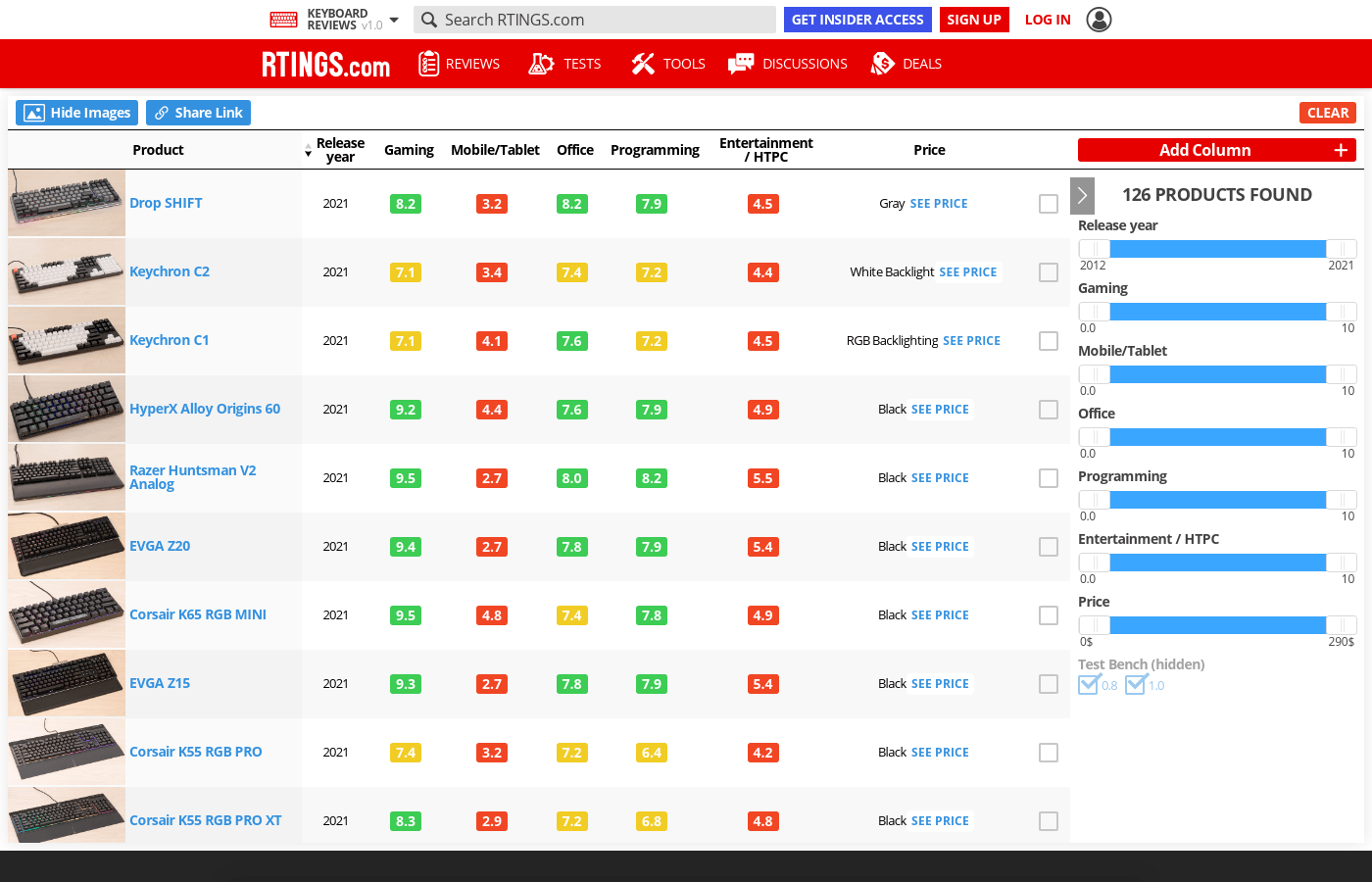1372x882 pixels.
Task: Click the Corsair K55 RGB PRO thumbnail
Action: tap(67, 752)
